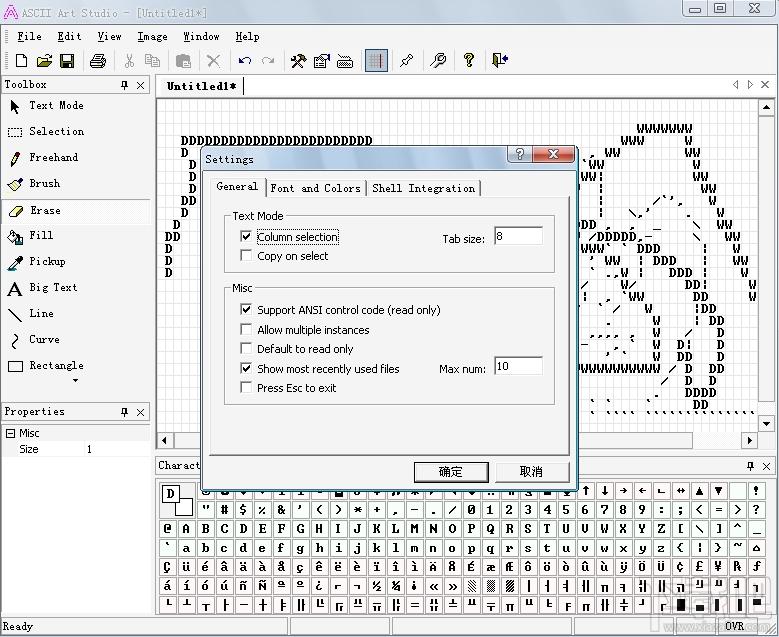Switch to Font and Colors tab
Image resolution: width=779 pixels, height=637 pixels.
click(315, 188)
